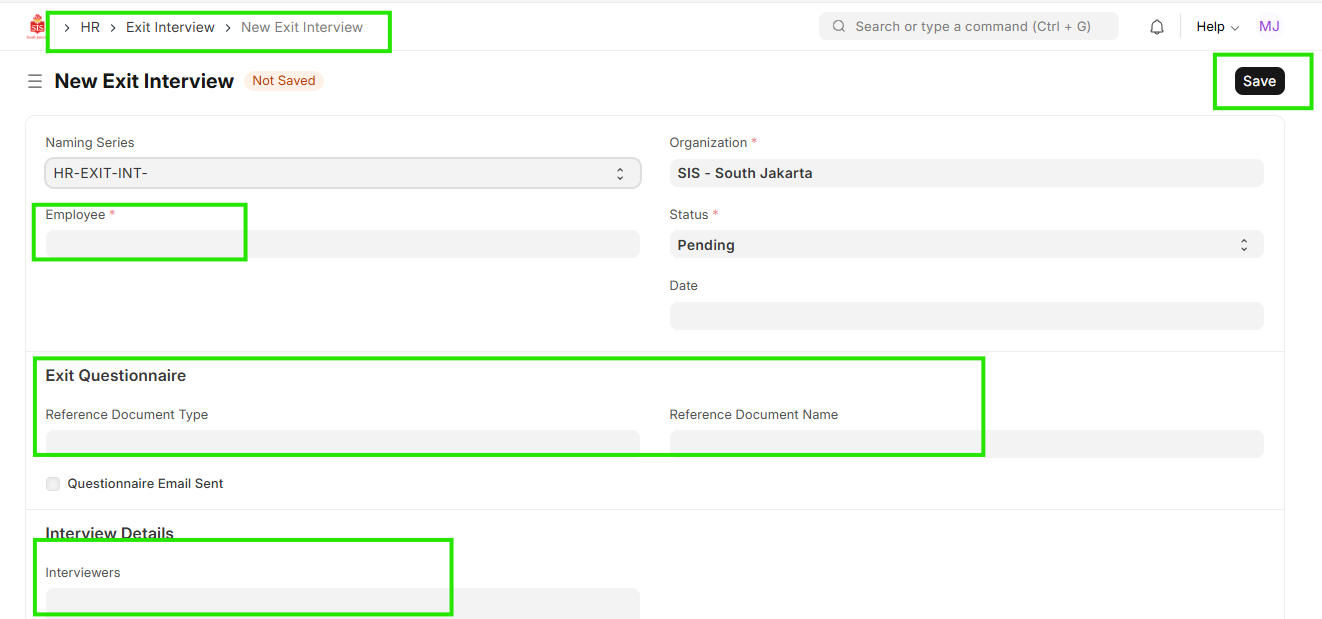Click the SIS logo home icon
1322x619 pixels.
(37, 27)
